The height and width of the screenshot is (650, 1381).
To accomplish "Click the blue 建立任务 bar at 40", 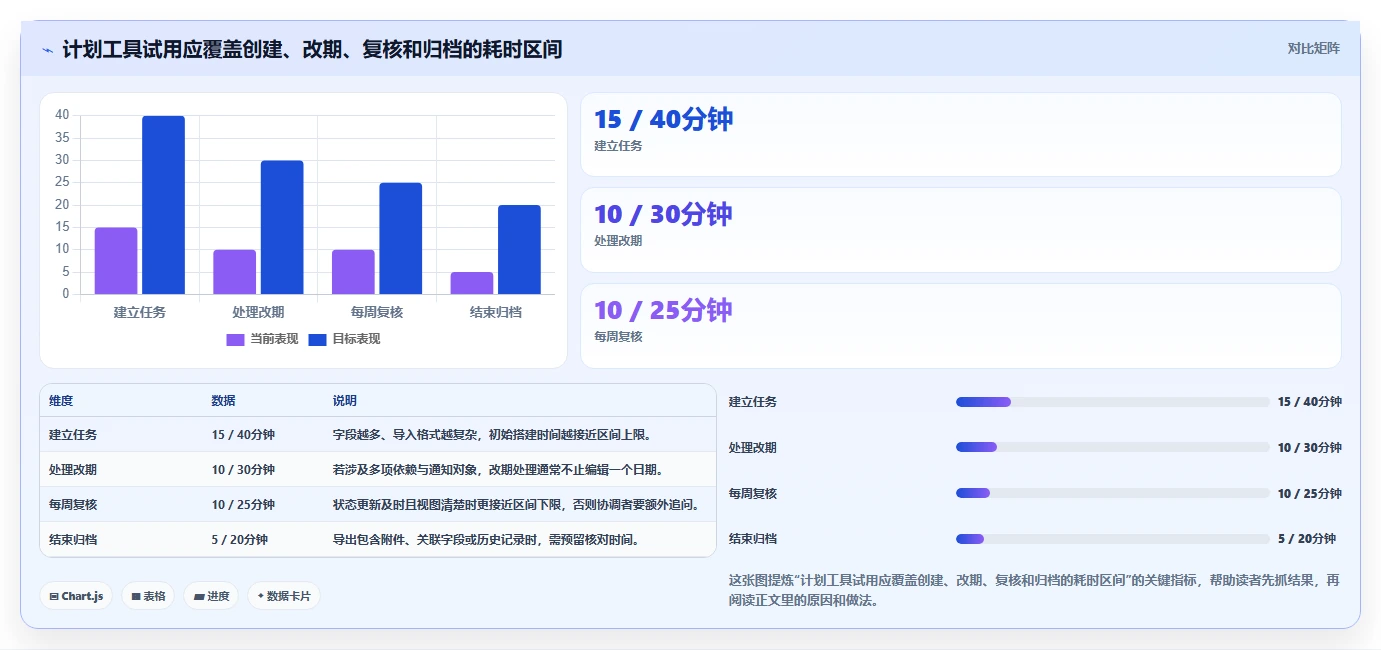I will pos(163,205).
